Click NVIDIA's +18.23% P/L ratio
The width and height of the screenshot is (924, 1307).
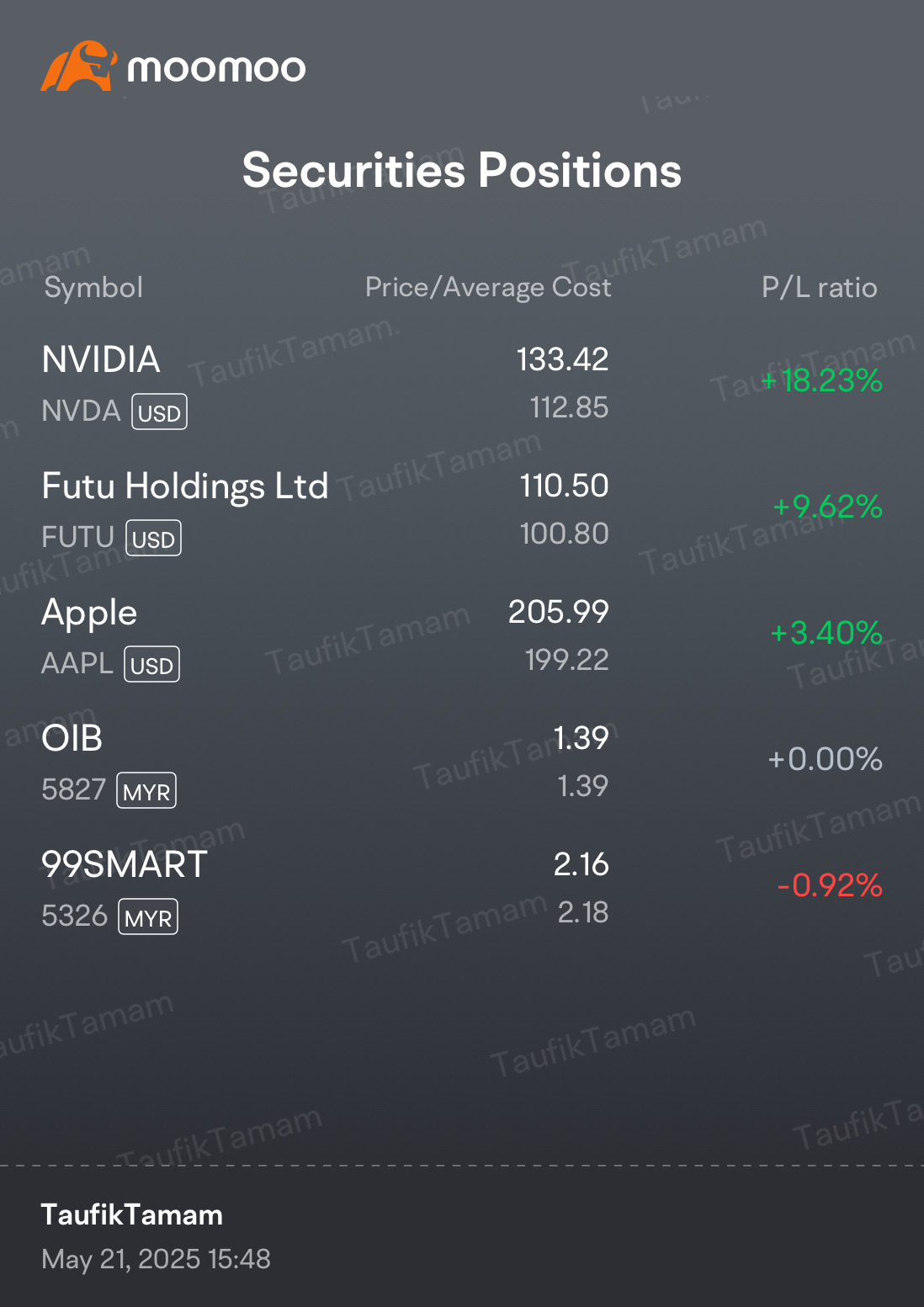(x=821, y=380)
